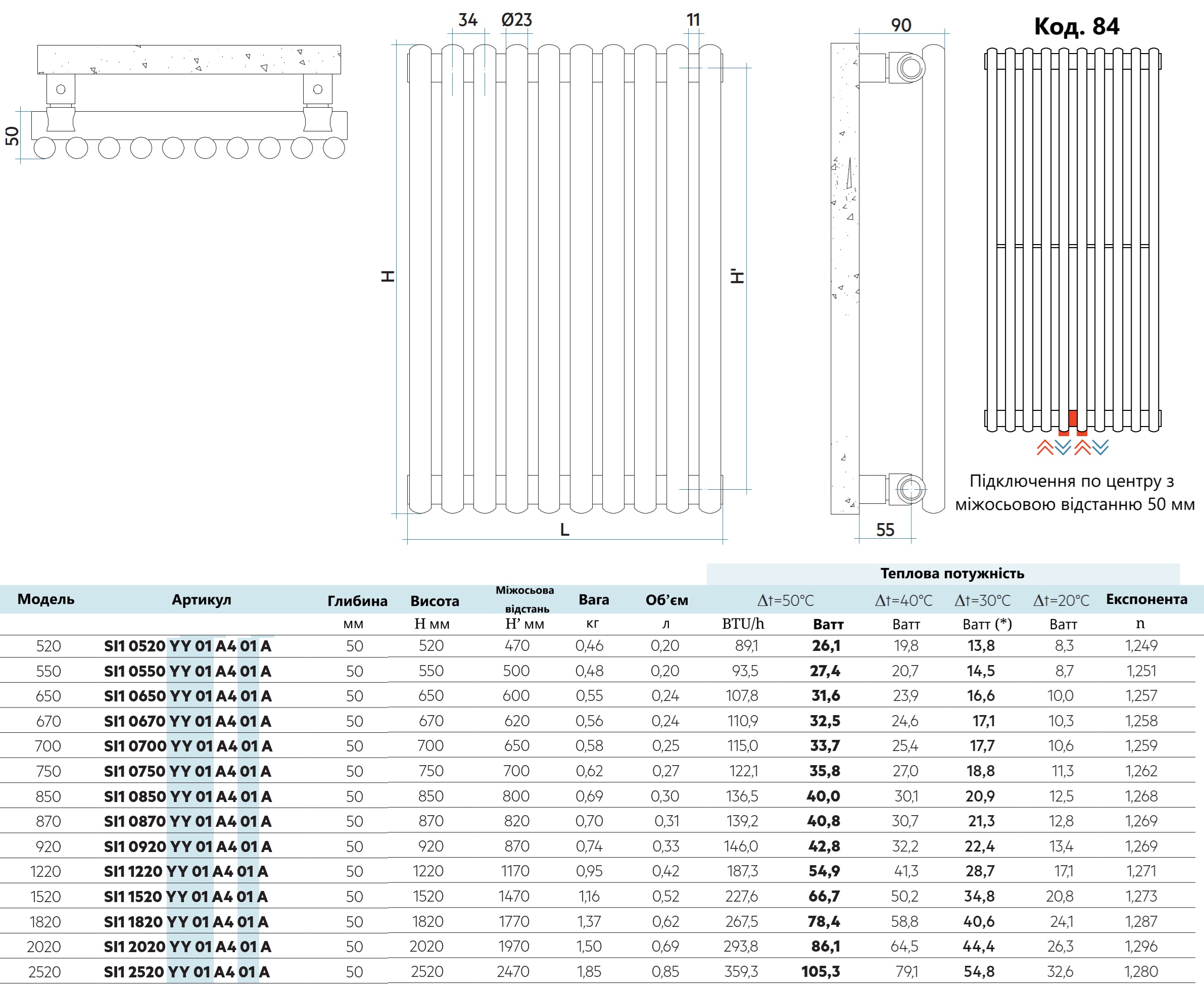
Task: Click article 'SI1 0870 YY 01 A4 01 A'
Action: point(187,822)
